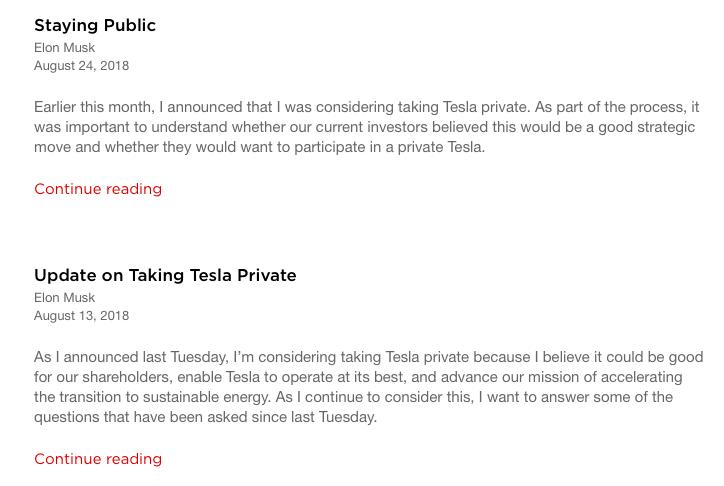Viewport: 724px width, 486px height.
Task: Select the Elon Musk byline under Update post
Action: [x=65, y=298]
